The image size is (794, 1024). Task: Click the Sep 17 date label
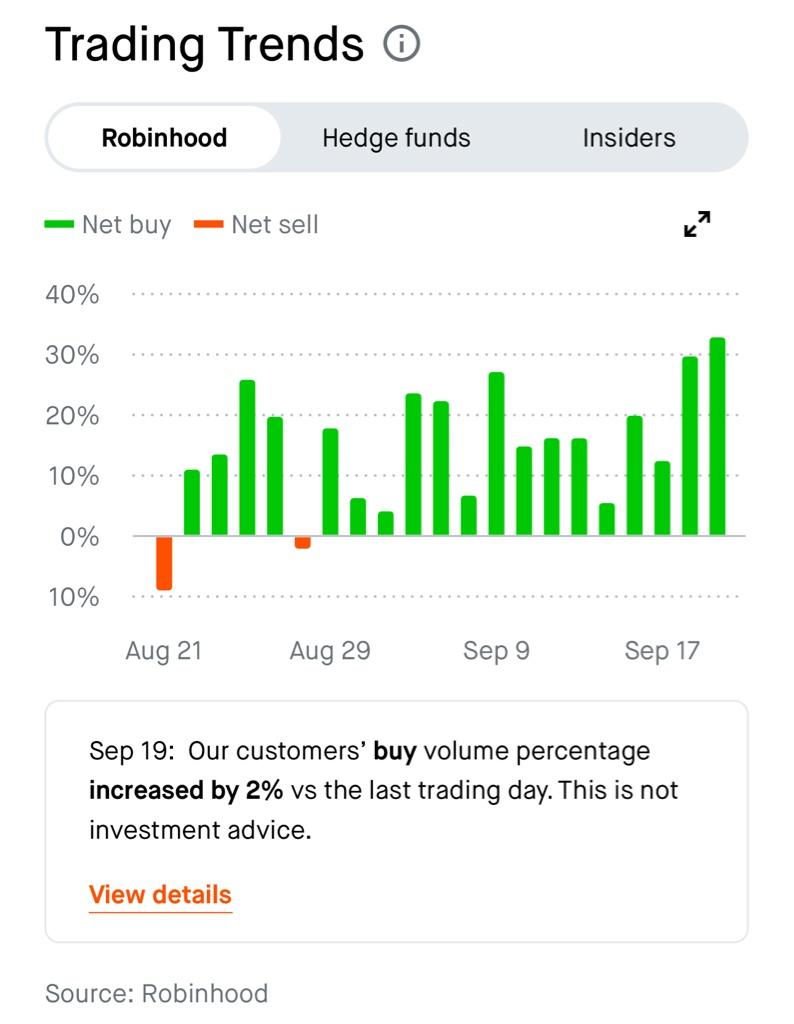662,651
